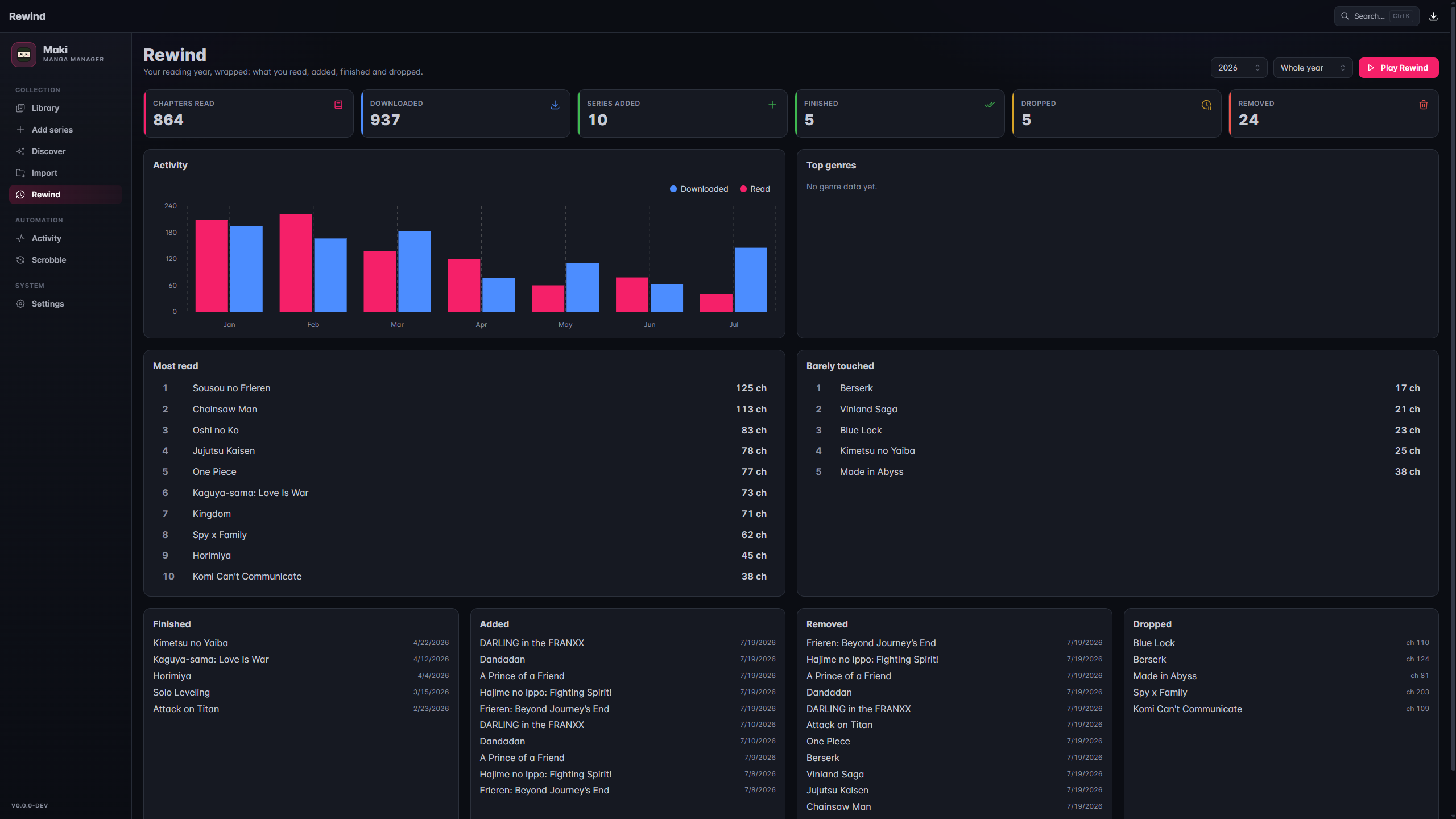Click the play triangle in Play Rewind
The width and height of the screenshot is (1456, 819).
pyautogui.click(x=1371, y=68)
